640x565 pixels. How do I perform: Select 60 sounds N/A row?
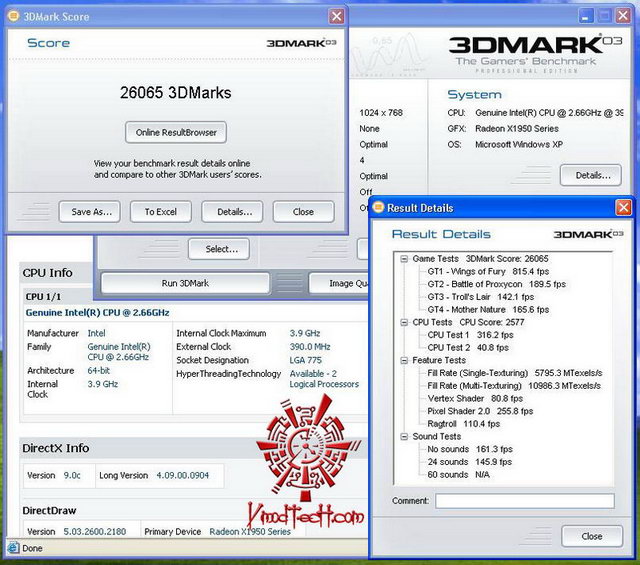coord(458,474)
